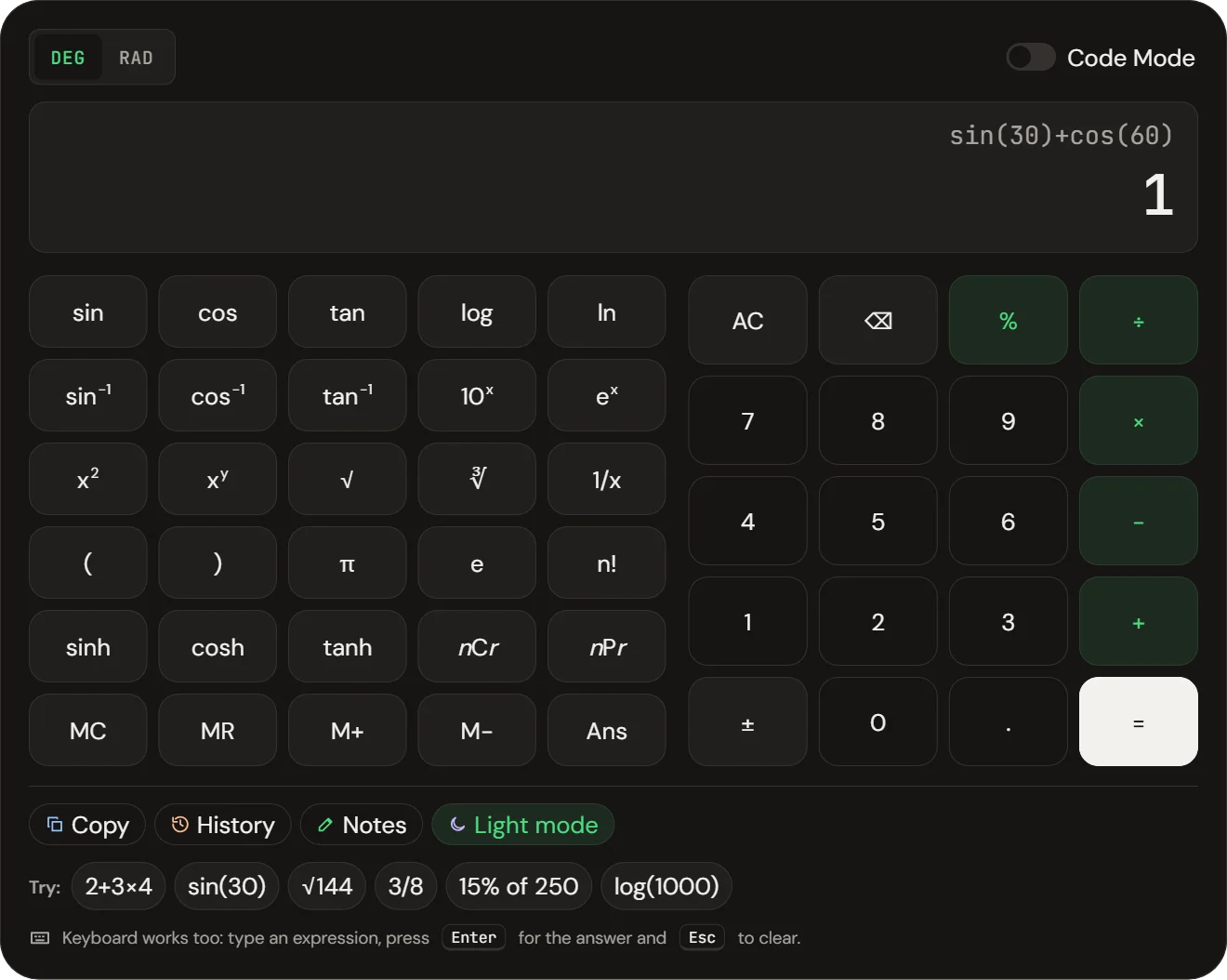Insert an opening parenthesis
The width and height of the screenshot is (1227, 980).
pos(88,563)
